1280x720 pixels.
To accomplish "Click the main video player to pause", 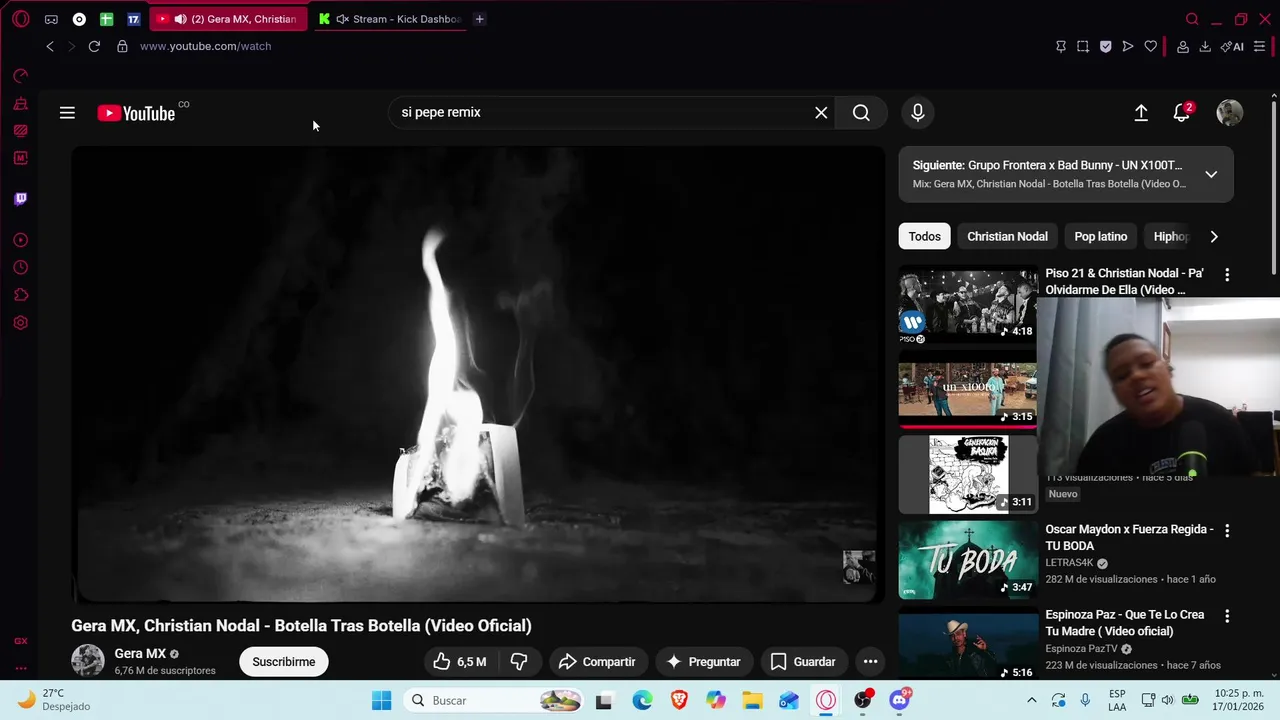I will click(x=478, y=375).
